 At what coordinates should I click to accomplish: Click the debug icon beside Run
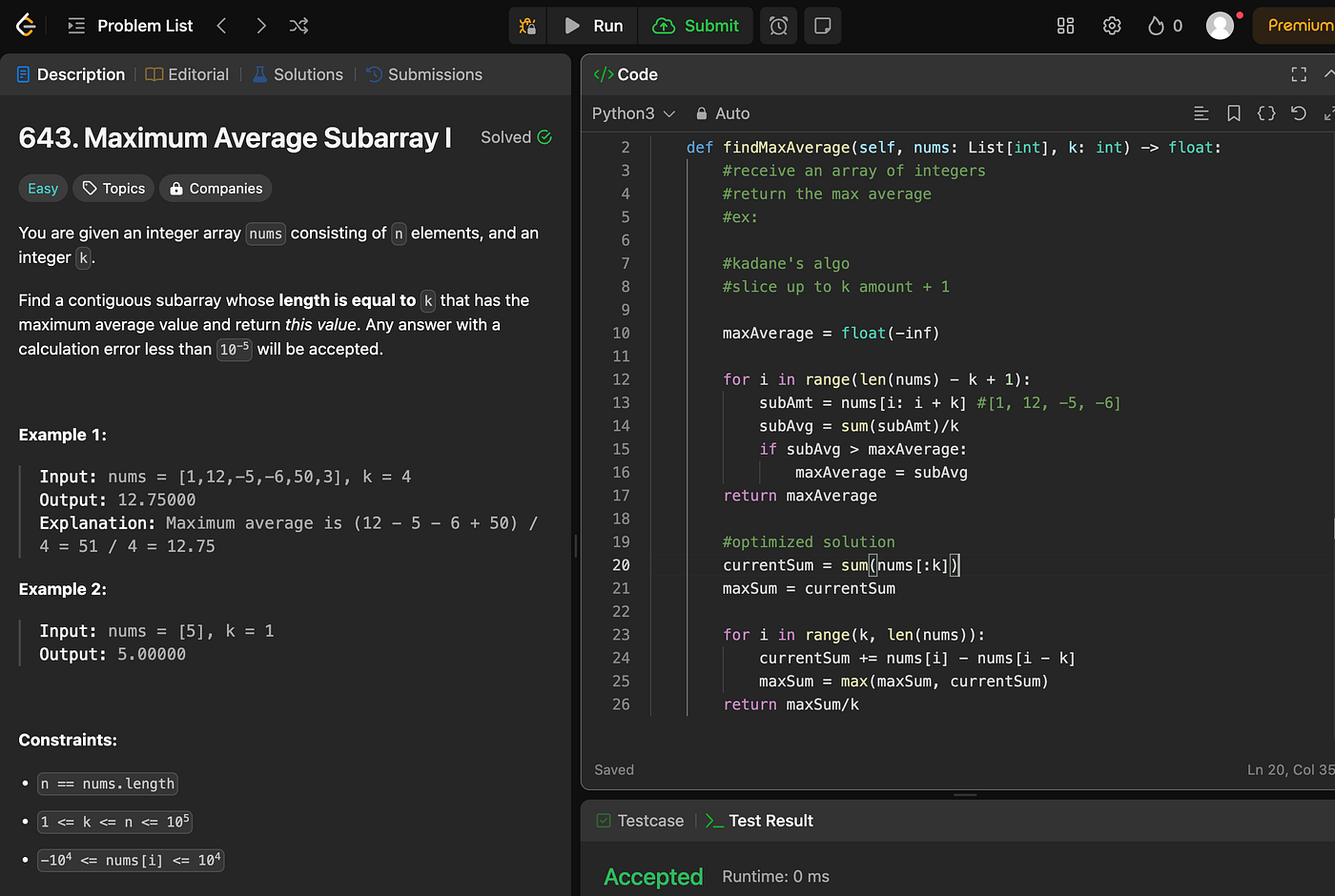[527, 26]
